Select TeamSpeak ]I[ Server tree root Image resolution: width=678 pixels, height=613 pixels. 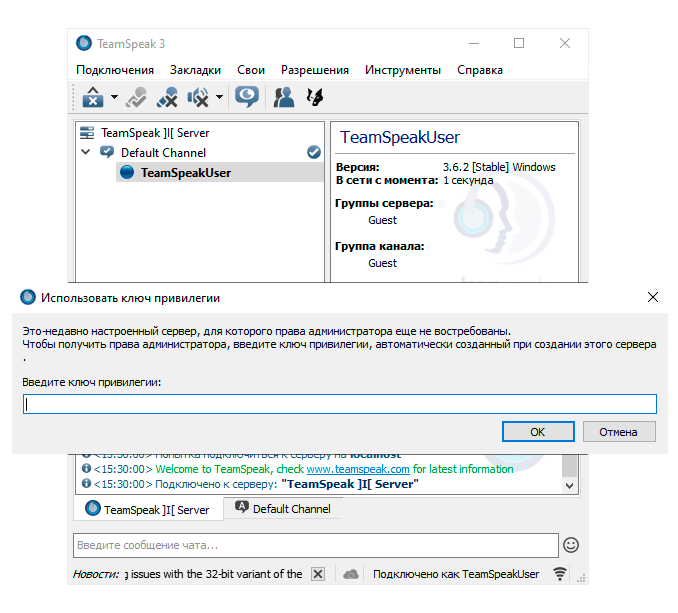(155, 133)
